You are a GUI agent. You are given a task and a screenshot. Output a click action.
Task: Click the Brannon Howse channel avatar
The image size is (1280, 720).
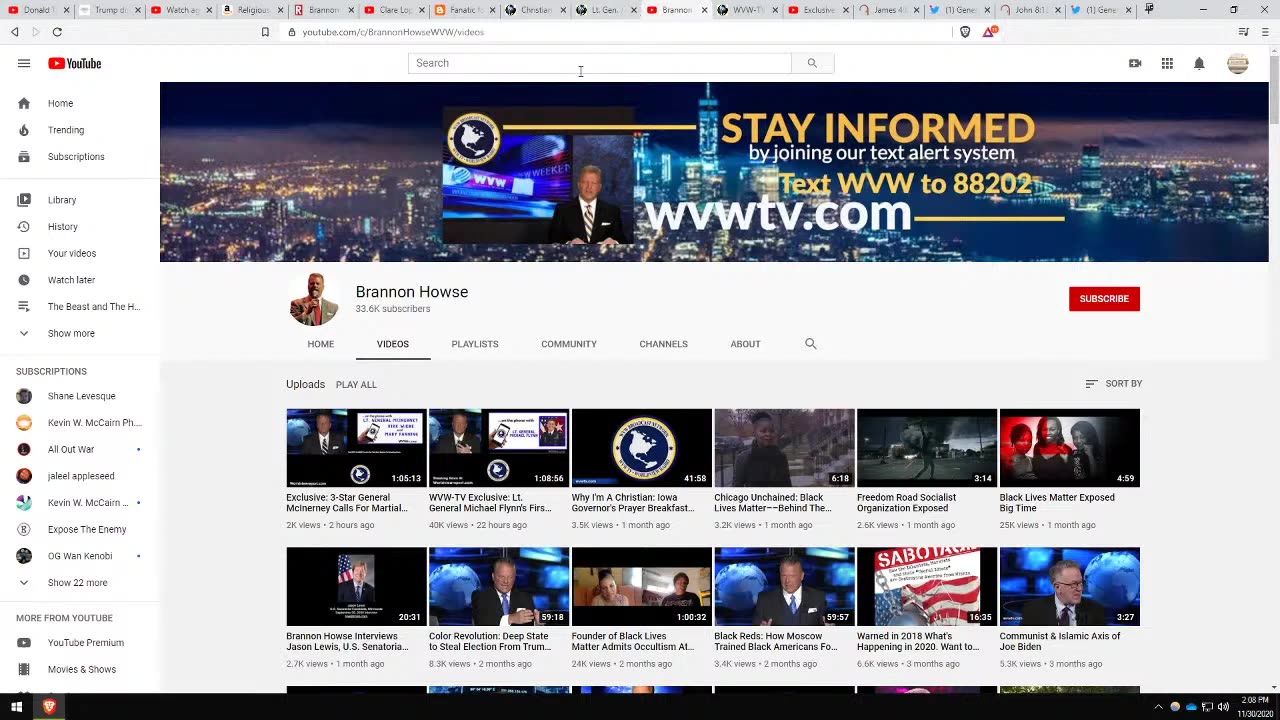(x=314, y=299)
